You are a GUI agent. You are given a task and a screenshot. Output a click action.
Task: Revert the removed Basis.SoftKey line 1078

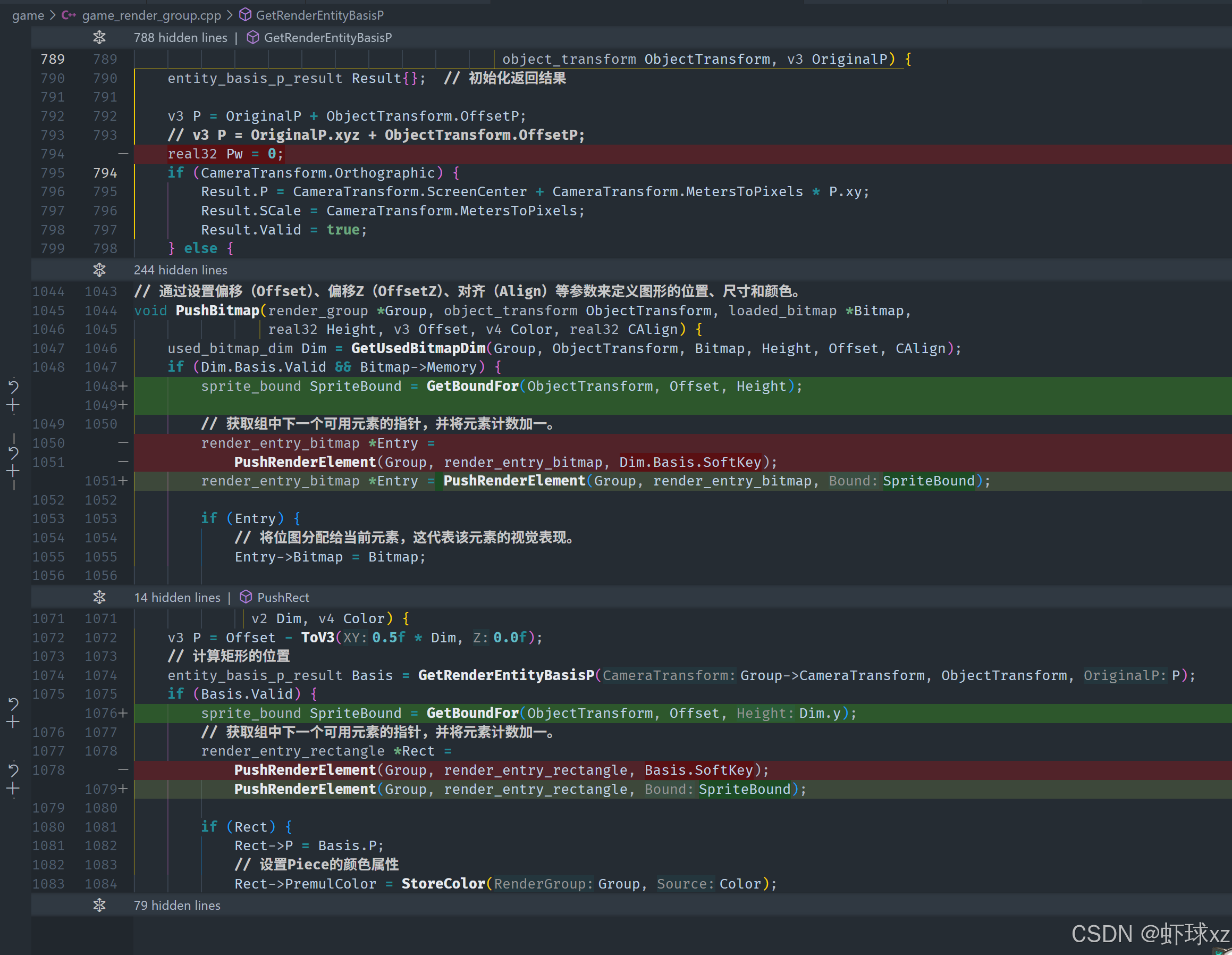(x=13, y=770)
